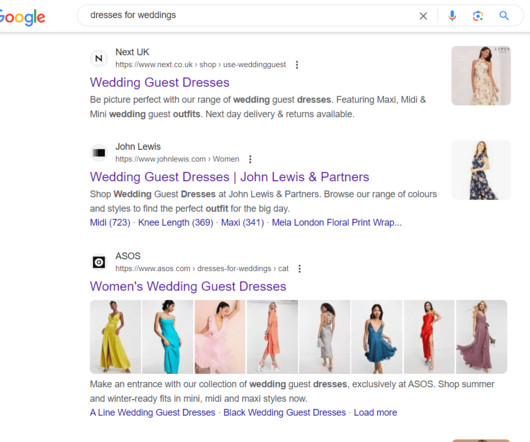Select the pink tulle dress image

[x=220, y=337]
